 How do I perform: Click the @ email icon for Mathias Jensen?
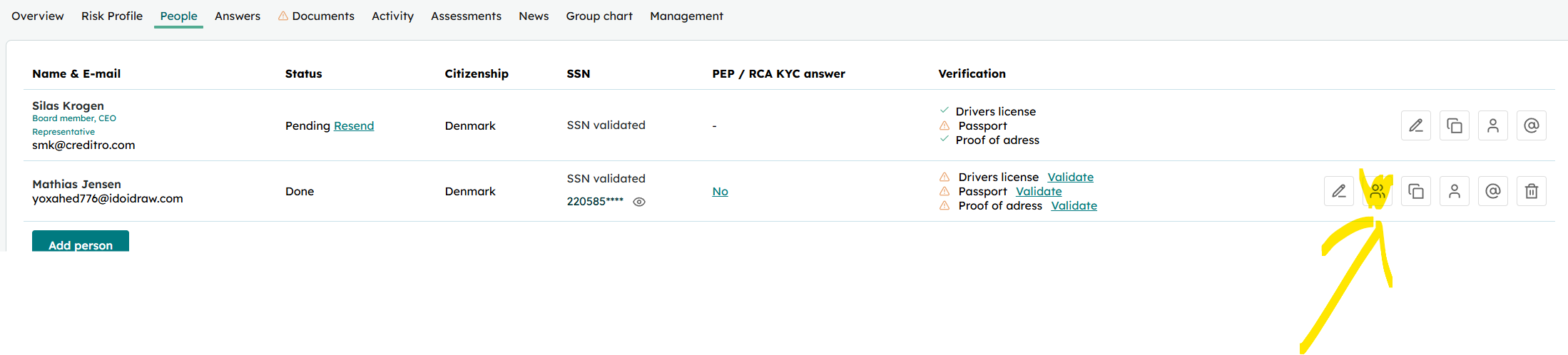1493,191
